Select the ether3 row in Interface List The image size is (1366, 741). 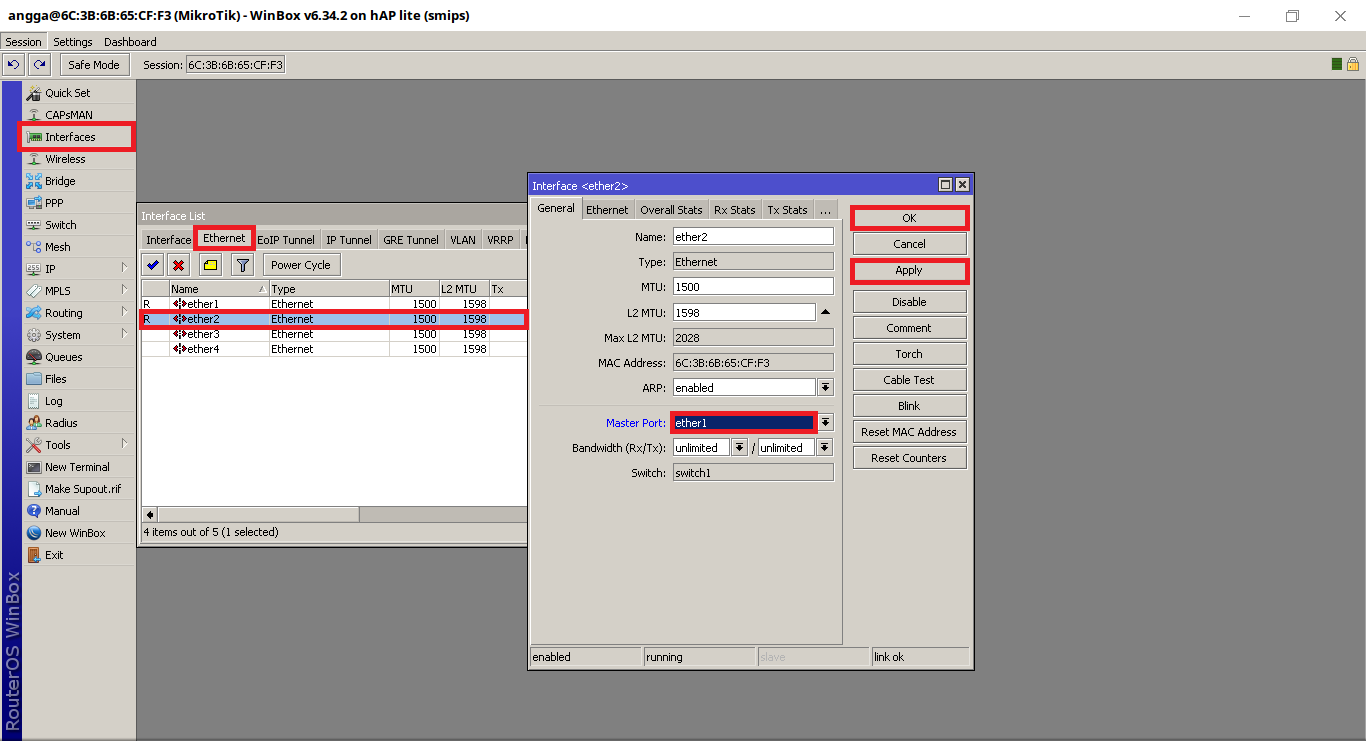[x=334, y=334]
